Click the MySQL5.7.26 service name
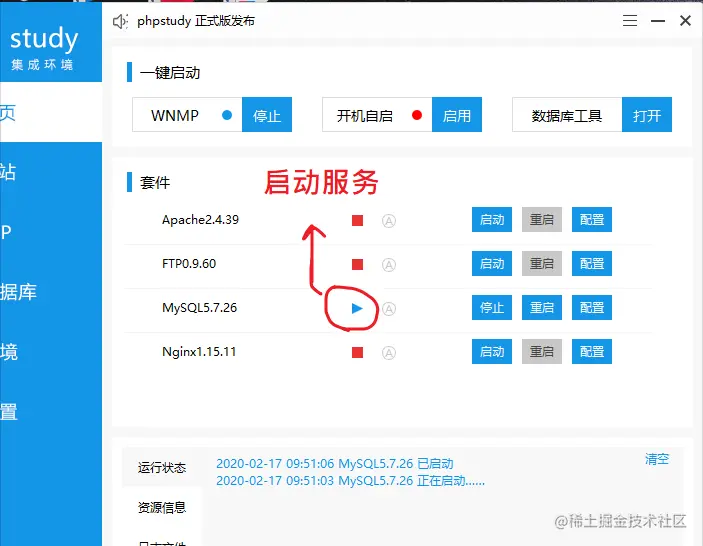Screen dimensions: 703x546 tap(200, 308)
